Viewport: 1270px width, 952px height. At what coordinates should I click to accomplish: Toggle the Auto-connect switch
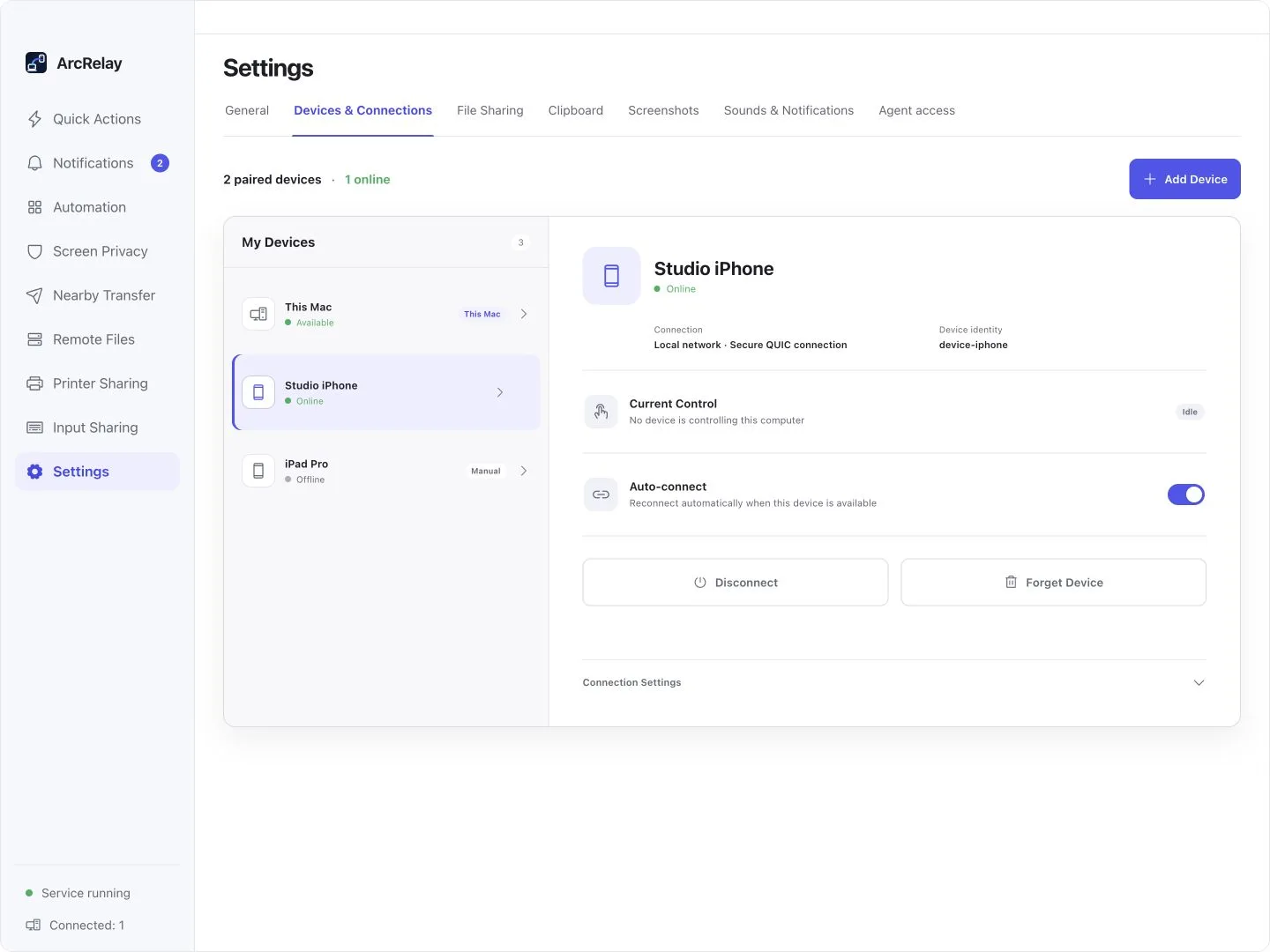1185,495
